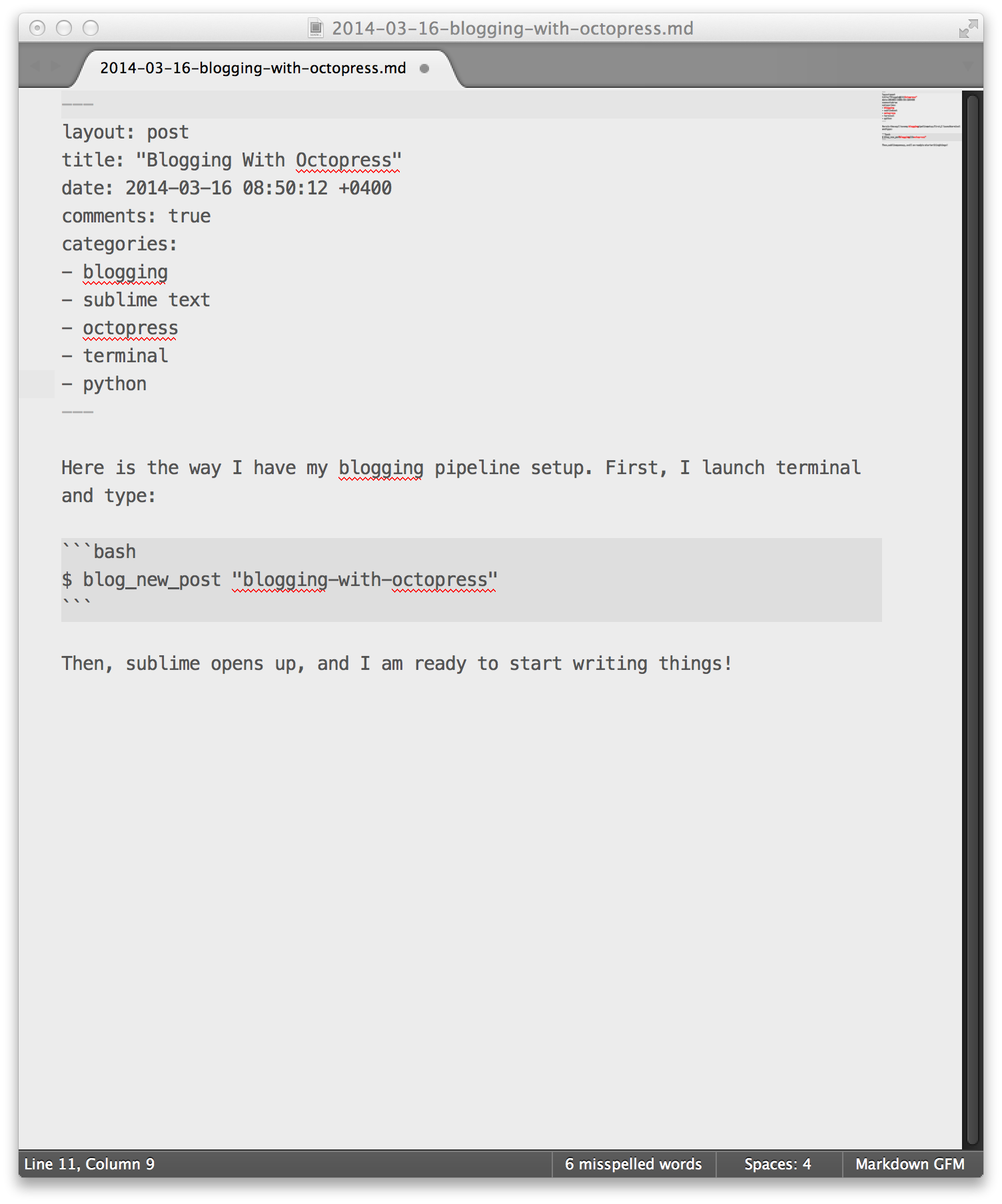Click the 'and type:' line
The image size is (1002, 1204).
[109, 495]
